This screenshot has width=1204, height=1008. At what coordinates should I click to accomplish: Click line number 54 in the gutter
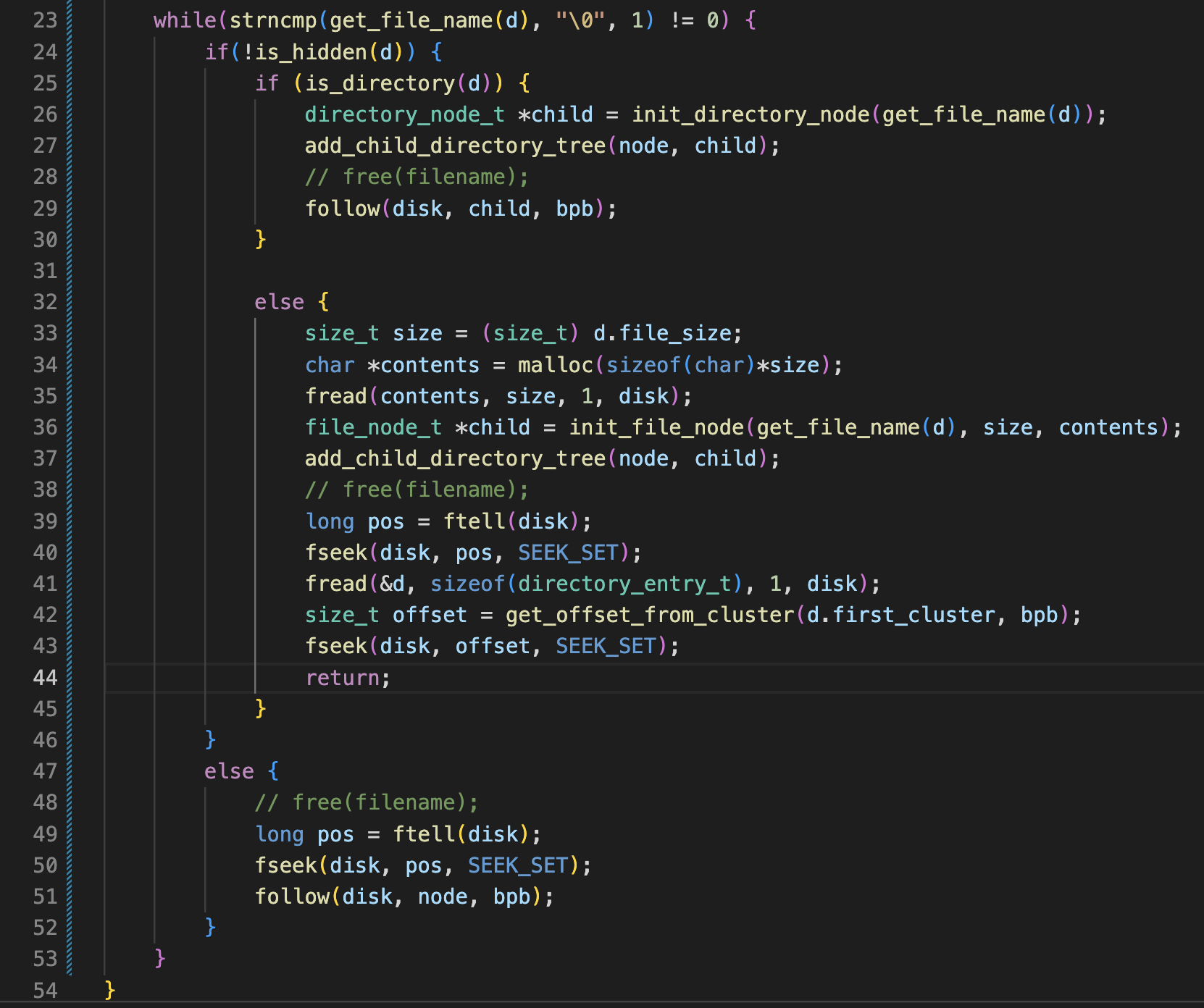45,990
